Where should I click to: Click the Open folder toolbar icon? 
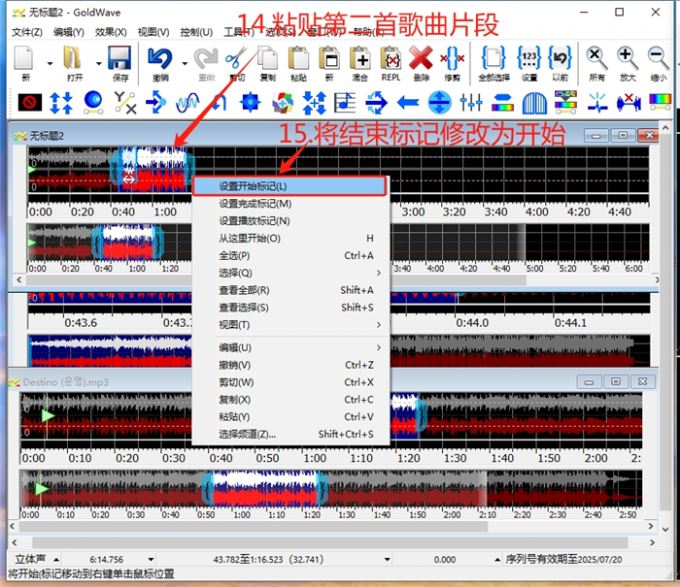pyautogui.click(x=72, y=59)
